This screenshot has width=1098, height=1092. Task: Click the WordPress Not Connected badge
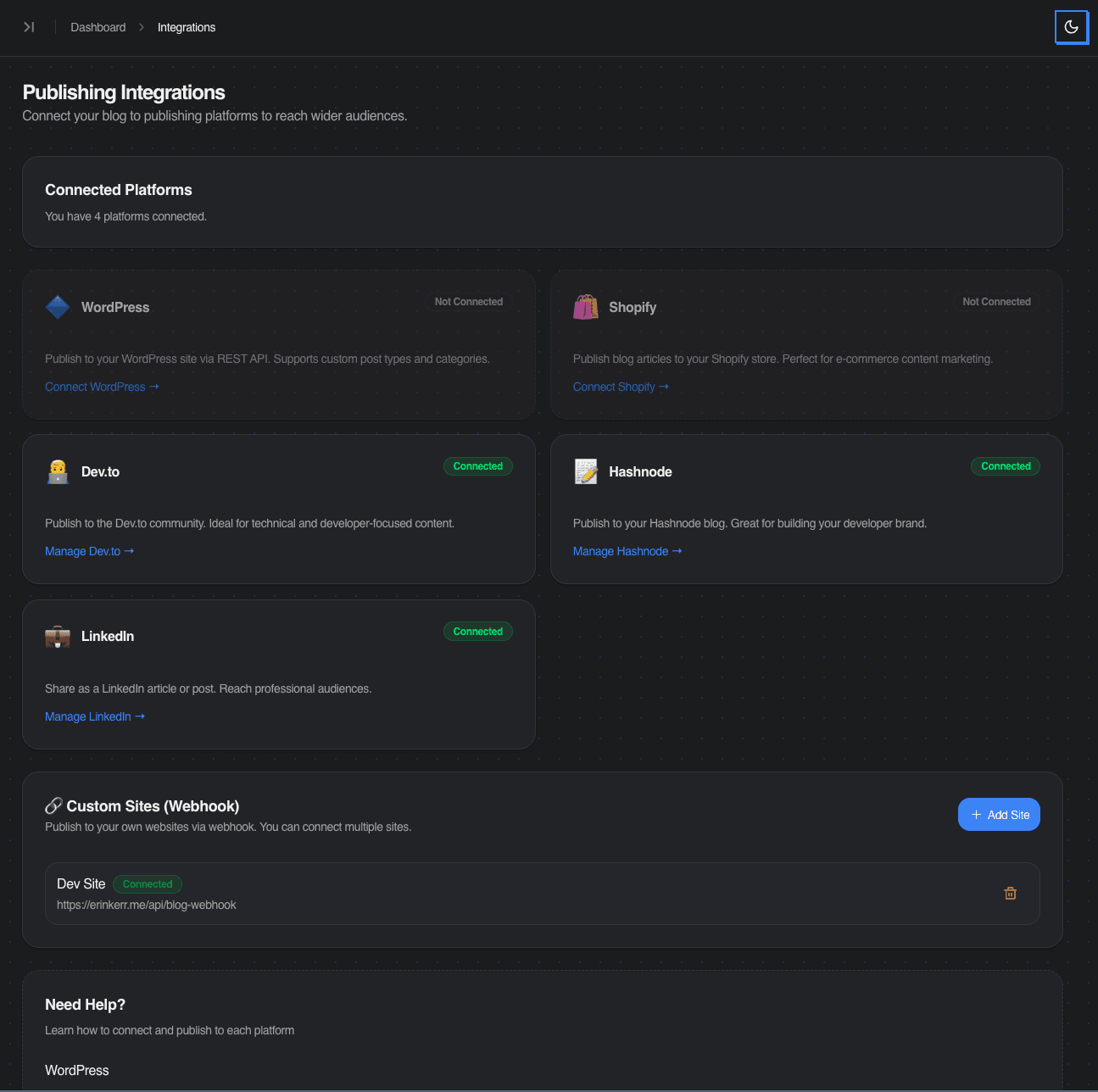point(468,302)
